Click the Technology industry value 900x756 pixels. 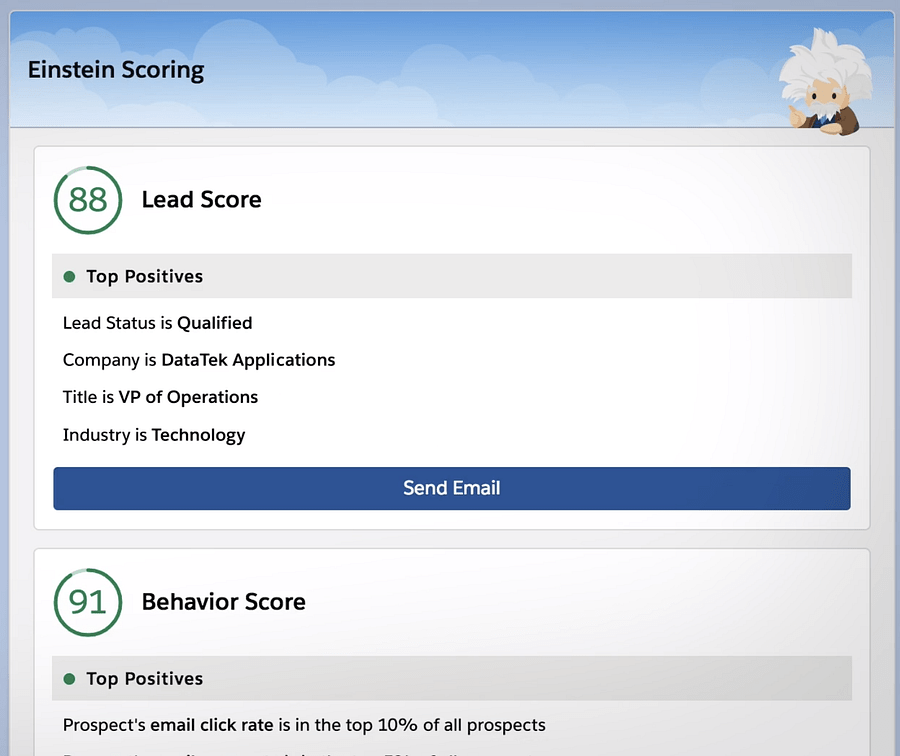198,435
